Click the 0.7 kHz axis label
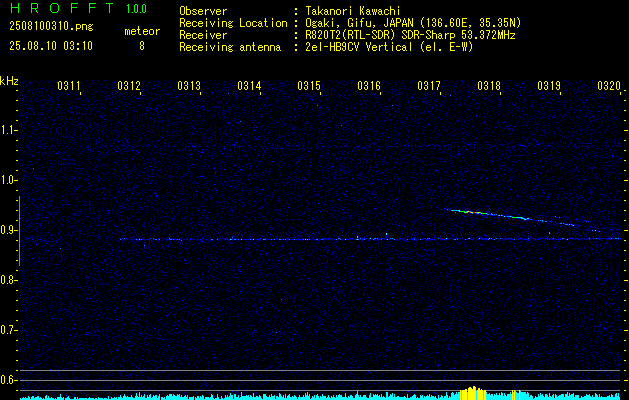The width and height of the screenshot is (629, 400). click(7, 330)
